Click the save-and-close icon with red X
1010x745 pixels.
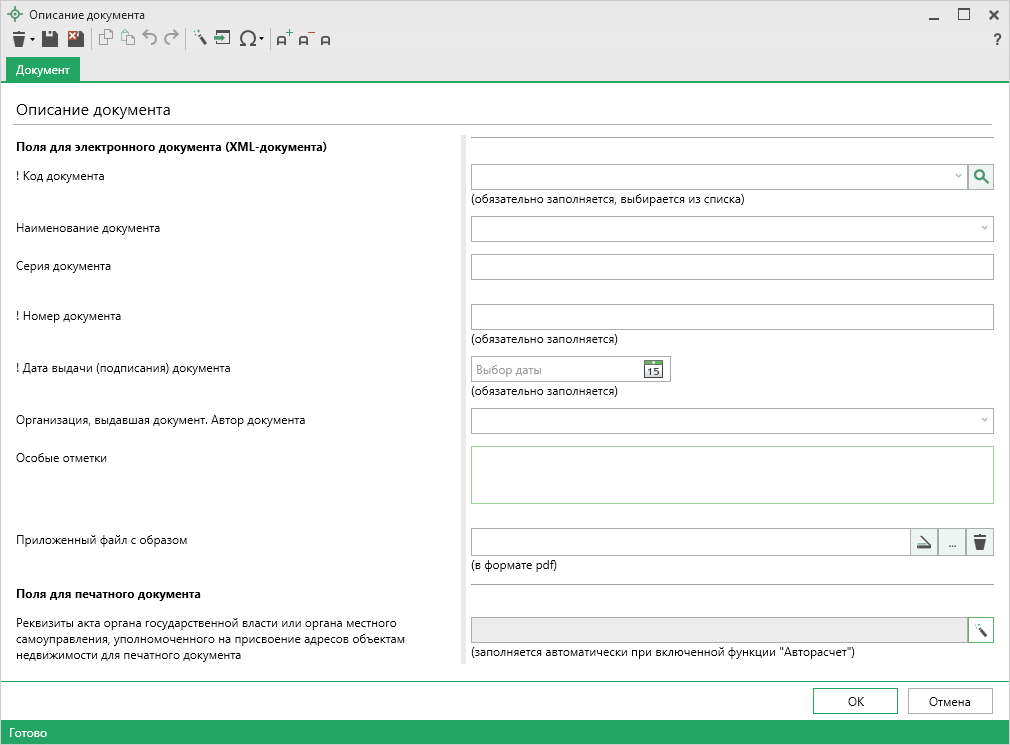pos(75,39)
